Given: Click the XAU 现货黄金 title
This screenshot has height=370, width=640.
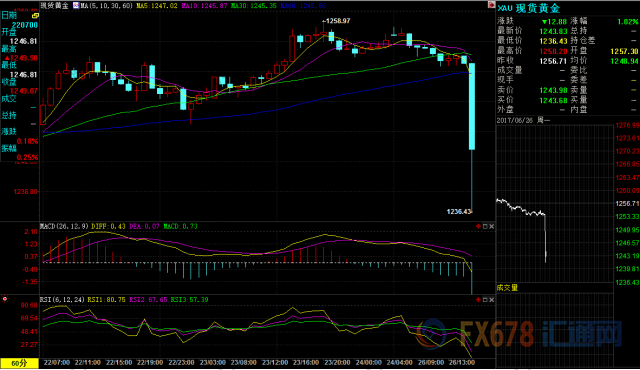Looking at the screenshot, I should coord(529,8).
